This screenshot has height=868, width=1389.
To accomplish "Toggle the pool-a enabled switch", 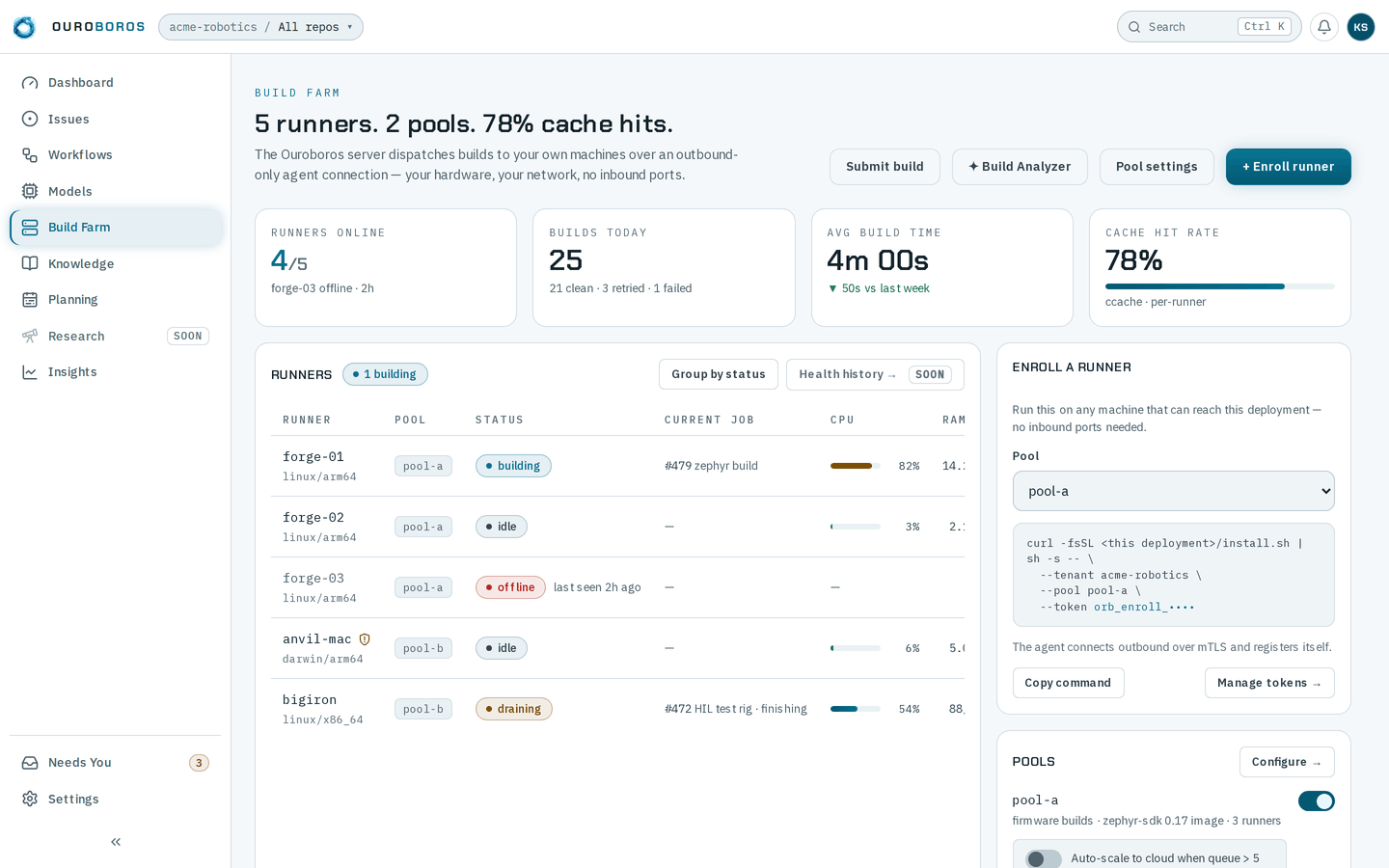I will (1316, 801).
